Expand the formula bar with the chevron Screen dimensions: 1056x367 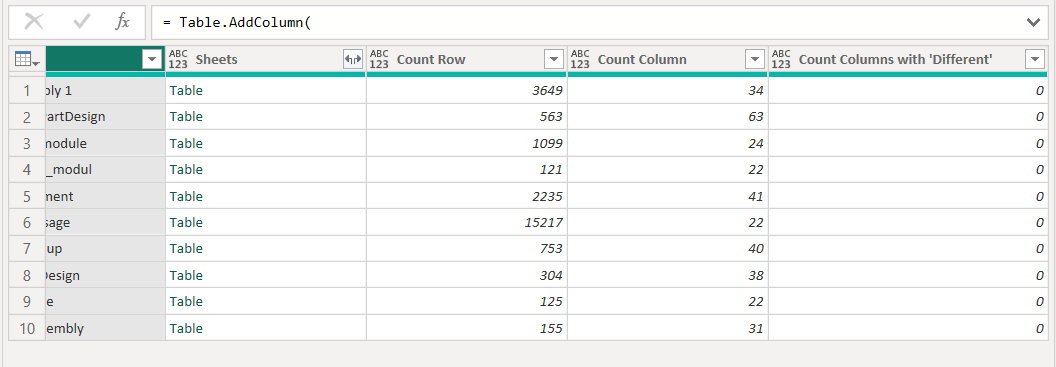click(x=1033, y=23)
